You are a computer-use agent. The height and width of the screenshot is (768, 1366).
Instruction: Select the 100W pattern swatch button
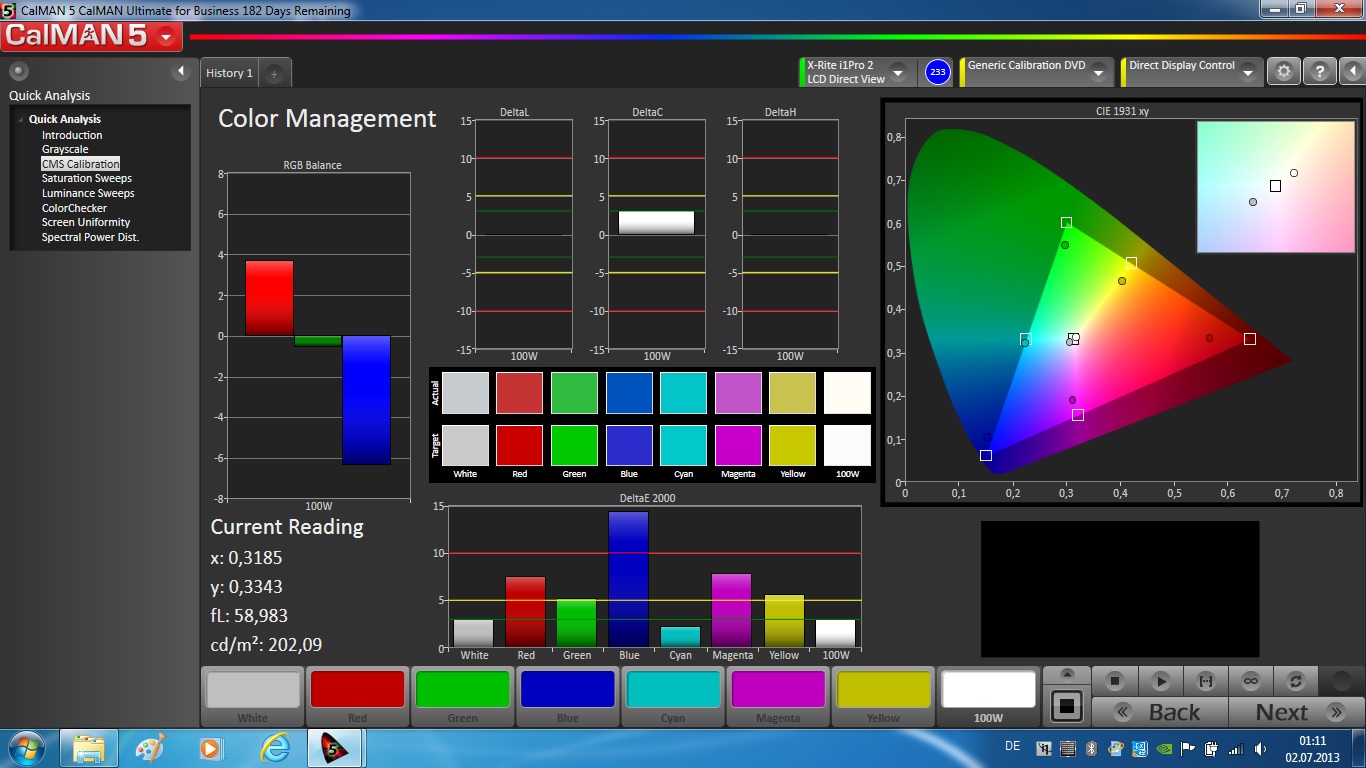[x=988, y=697]
